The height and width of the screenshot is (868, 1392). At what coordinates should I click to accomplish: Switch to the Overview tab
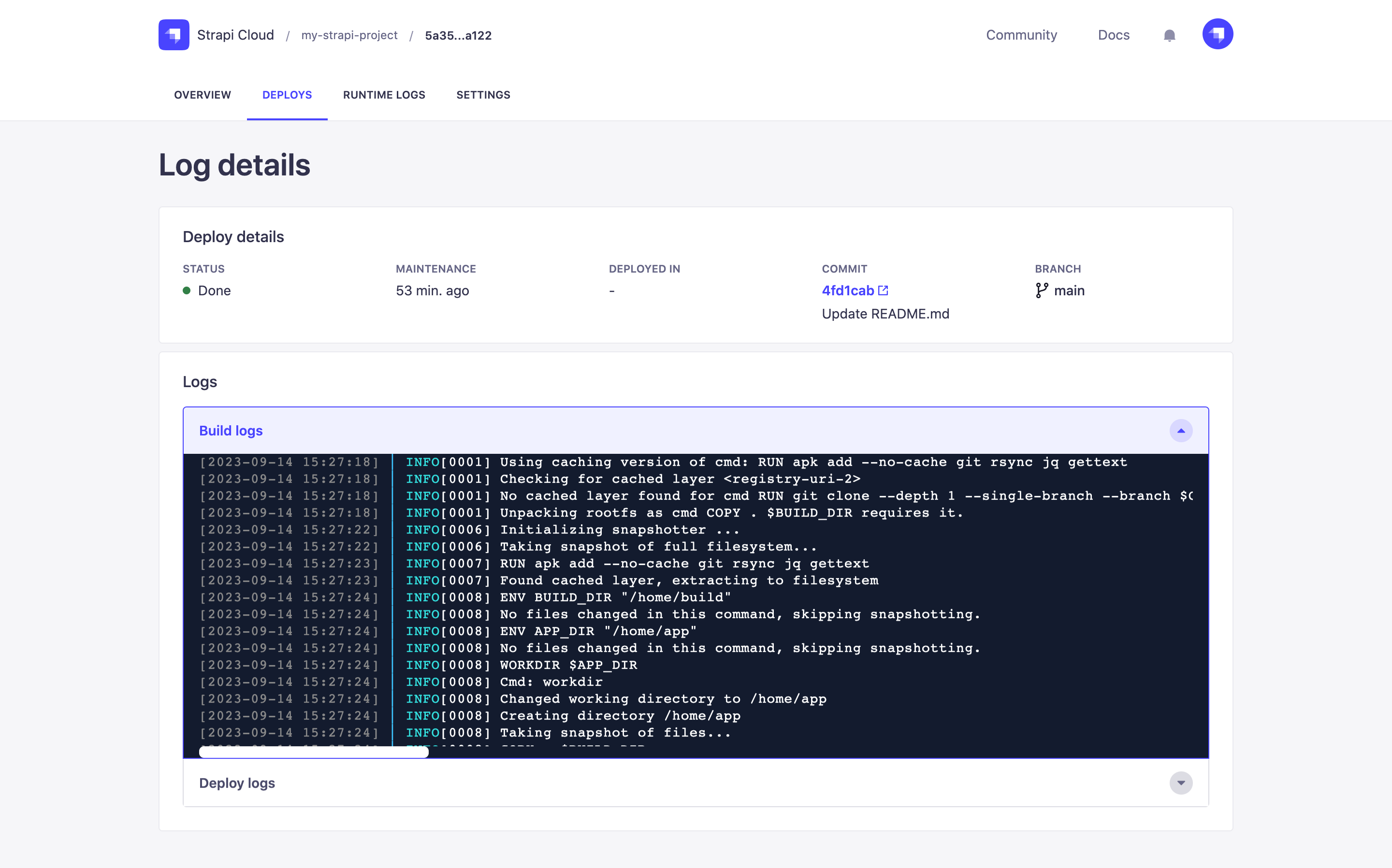click(202, 95)
